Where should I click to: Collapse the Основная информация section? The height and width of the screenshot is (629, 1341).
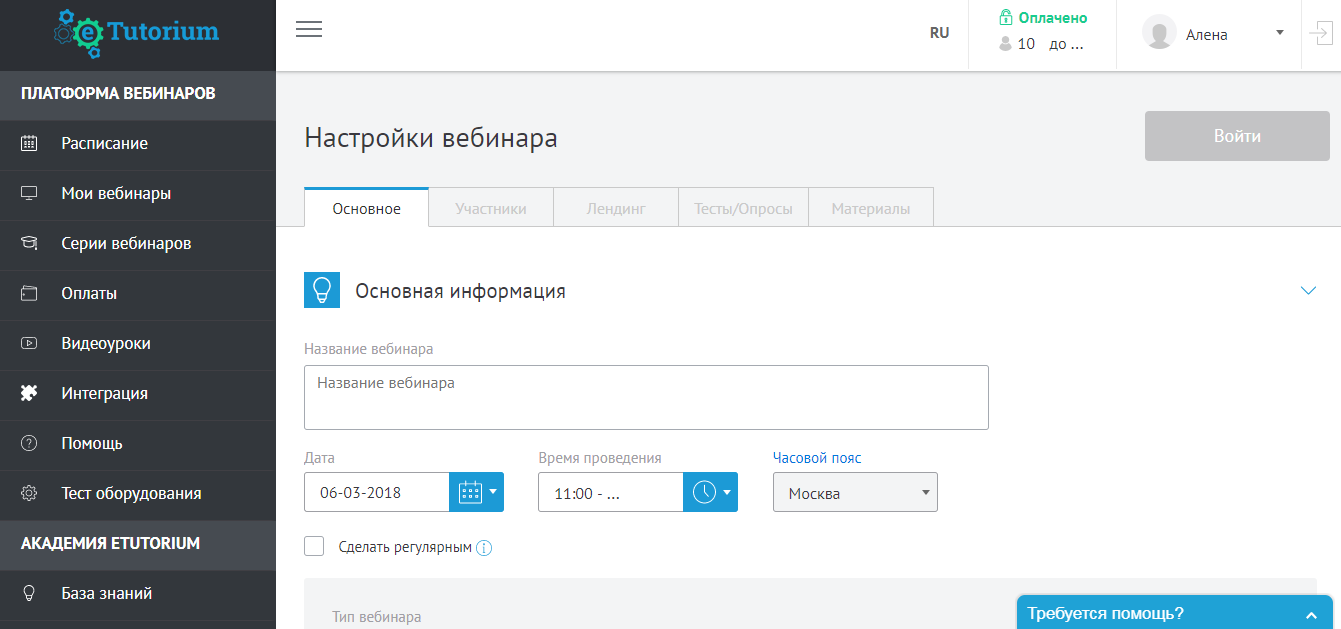click(1308, 290)
